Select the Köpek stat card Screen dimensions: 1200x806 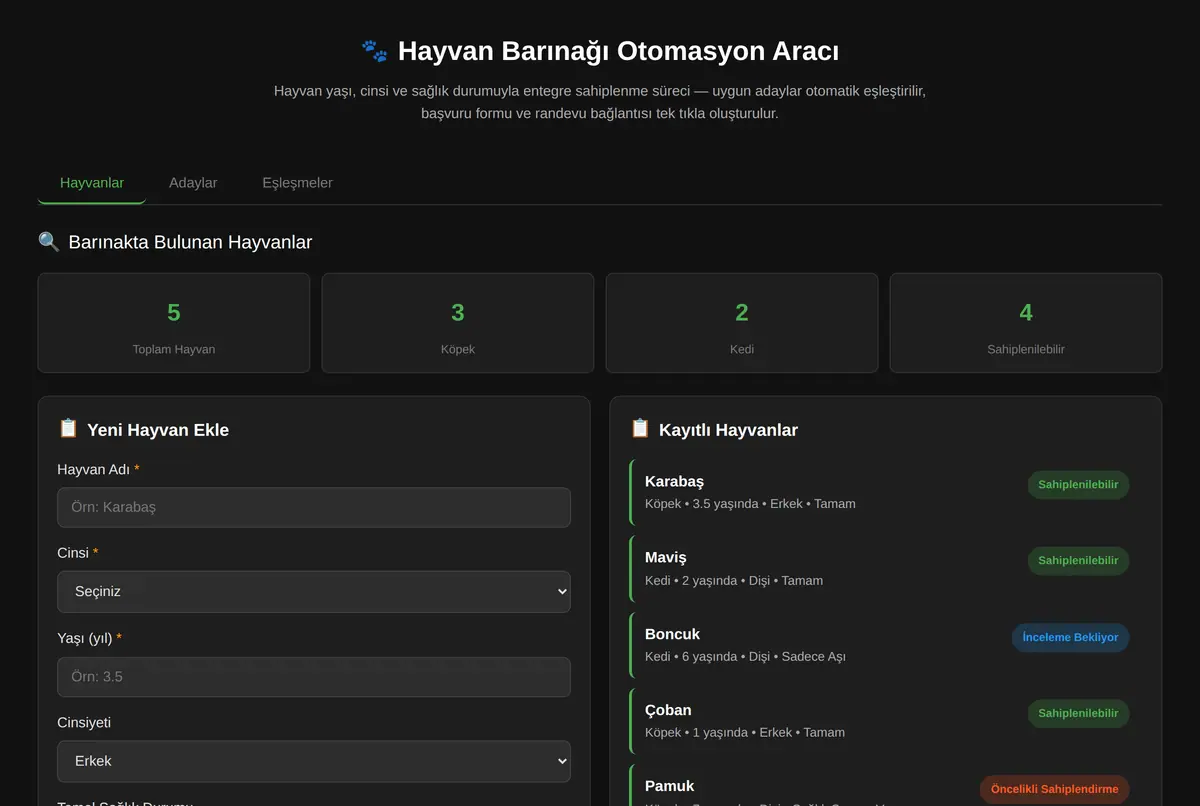click(458, 323)
